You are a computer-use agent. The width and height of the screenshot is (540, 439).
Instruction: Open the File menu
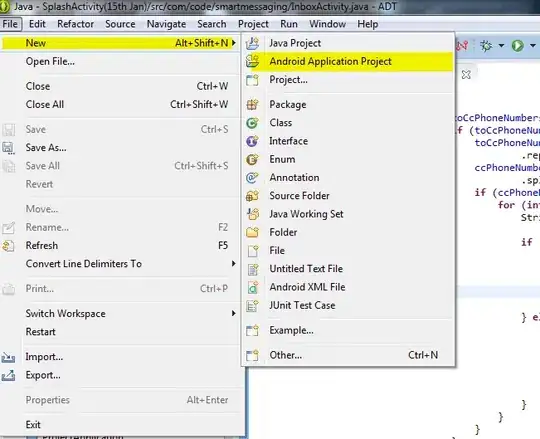click(10, 24)
